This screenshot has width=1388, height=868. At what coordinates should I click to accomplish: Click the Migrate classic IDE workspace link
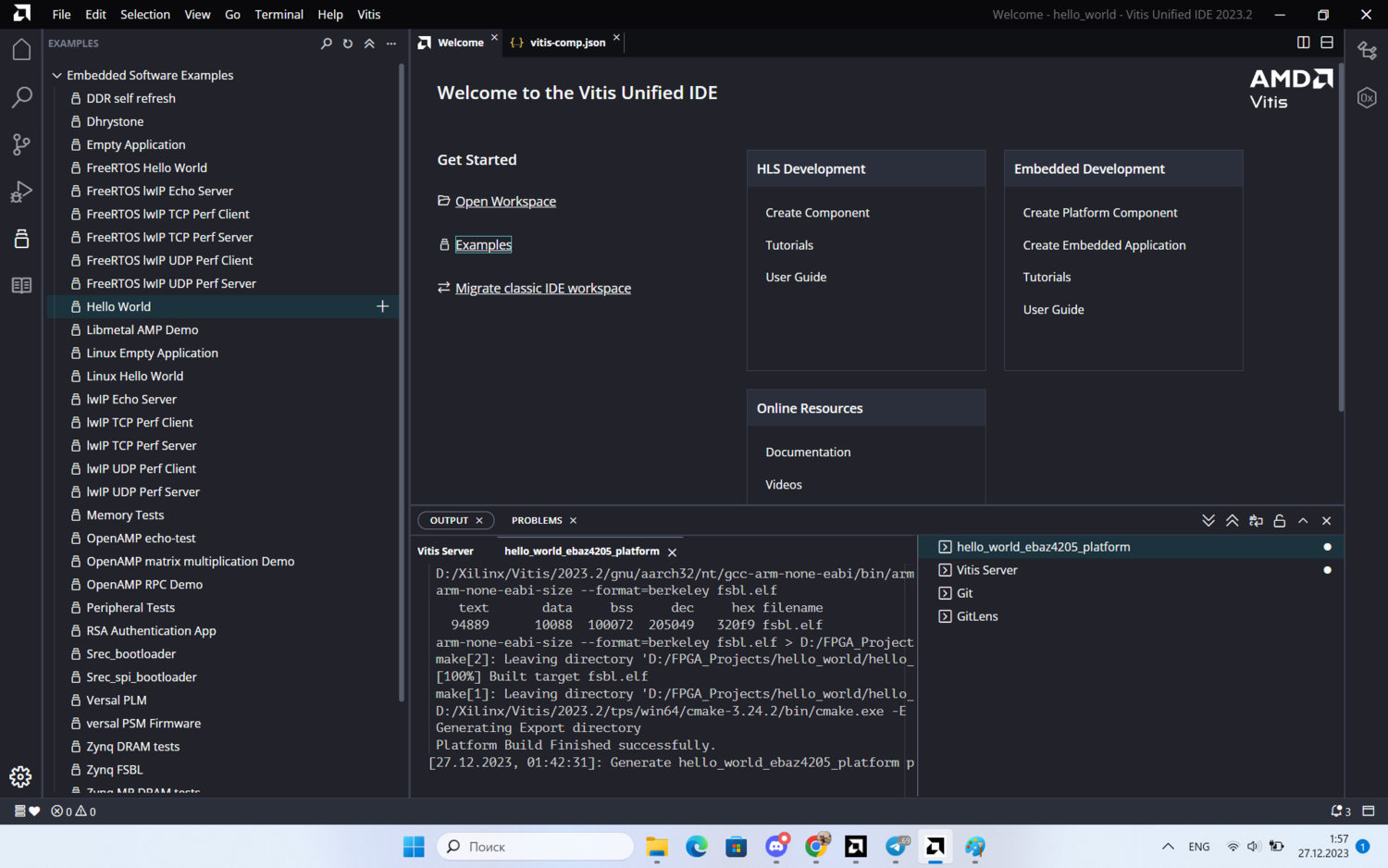tap(542, 289)
